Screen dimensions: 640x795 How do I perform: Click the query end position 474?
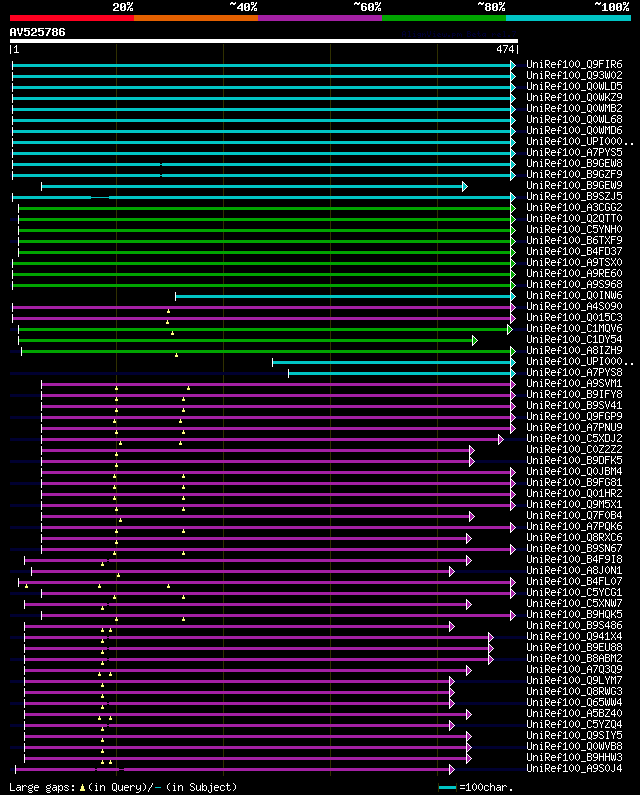pyautogui.click(x=505, y=49)
